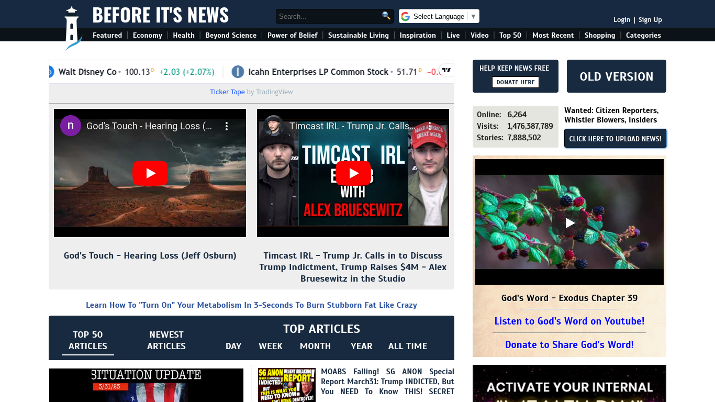
Task: Open the Beyond Science section
Action: coord(231,35)
